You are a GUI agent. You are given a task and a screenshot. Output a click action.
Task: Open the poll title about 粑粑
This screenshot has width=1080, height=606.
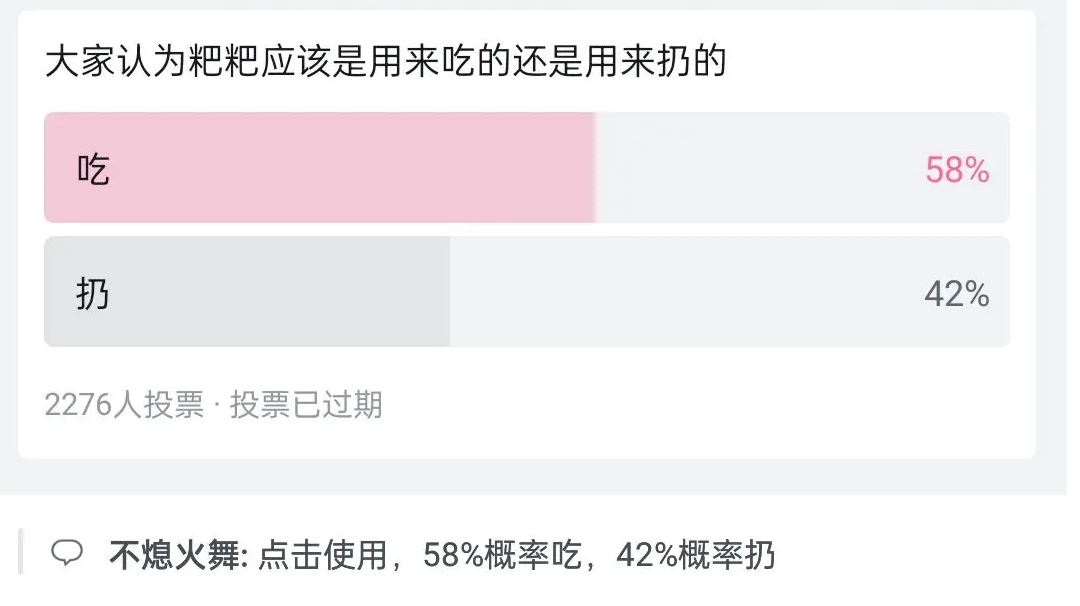pyautogui.click(x=385, y=62)
